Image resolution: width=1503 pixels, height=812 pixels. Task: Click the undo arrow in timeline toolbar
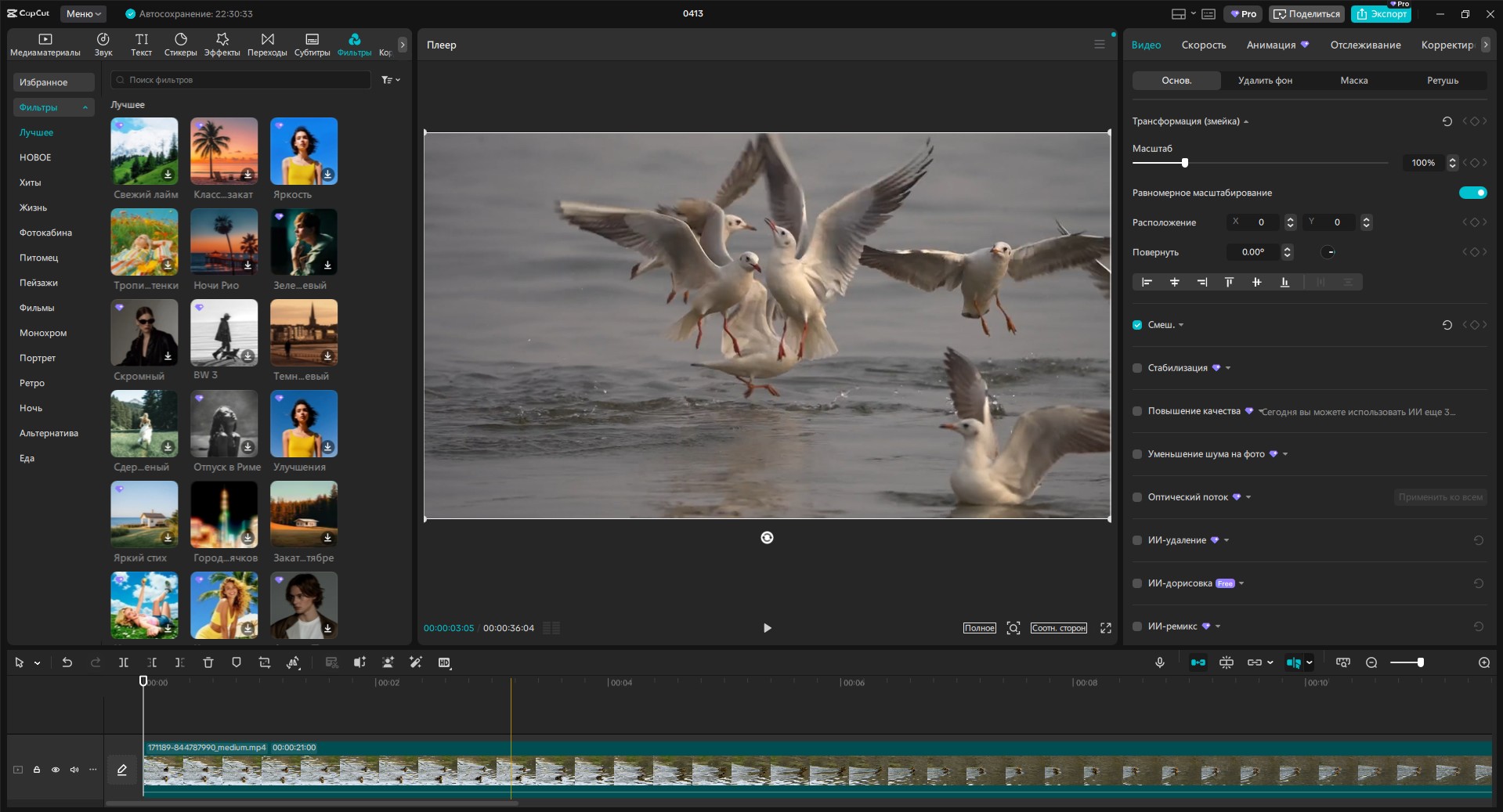[67, 662]
